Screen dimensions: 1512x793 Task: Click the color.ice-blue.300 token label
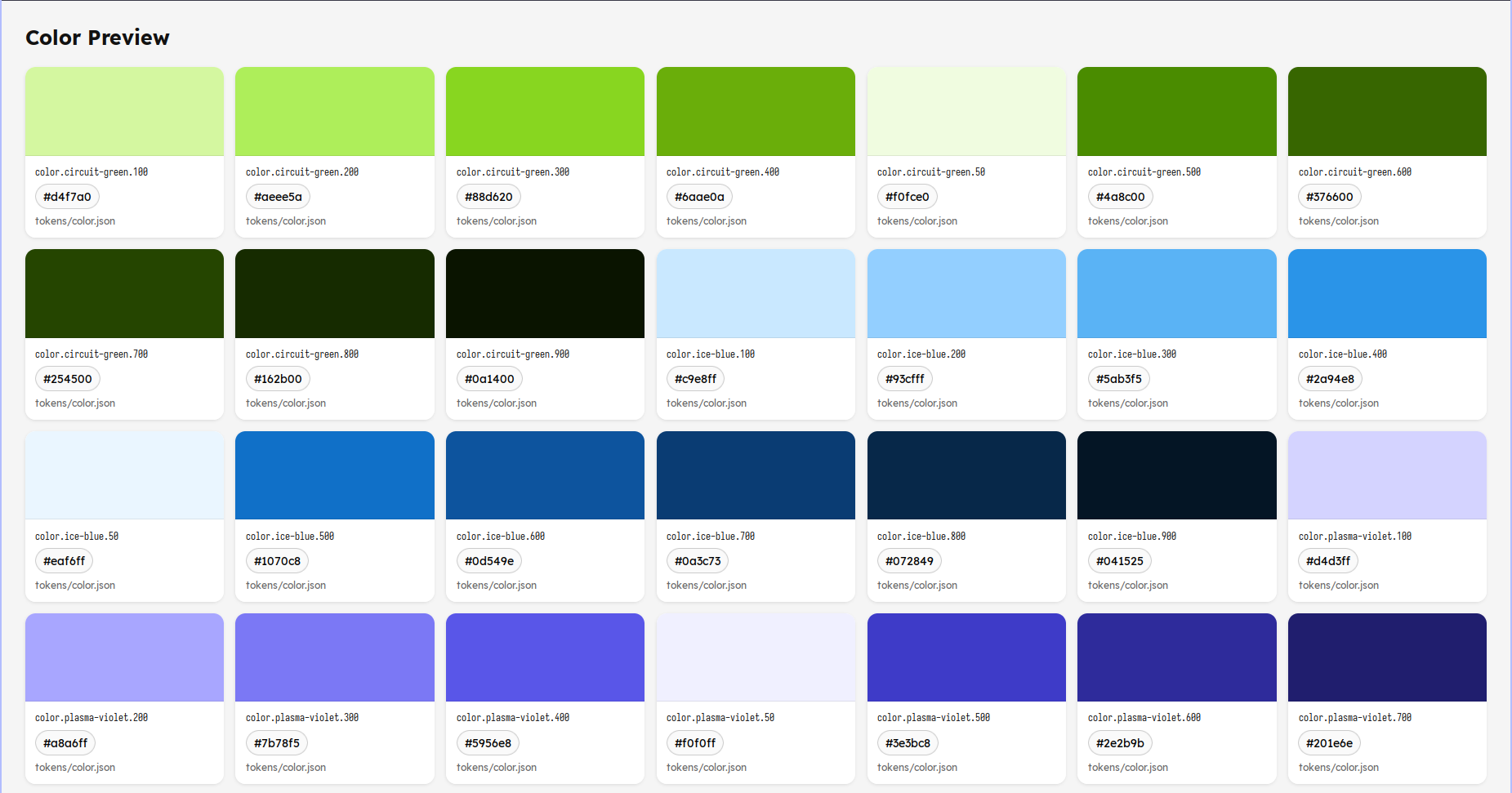[1132, 354]
